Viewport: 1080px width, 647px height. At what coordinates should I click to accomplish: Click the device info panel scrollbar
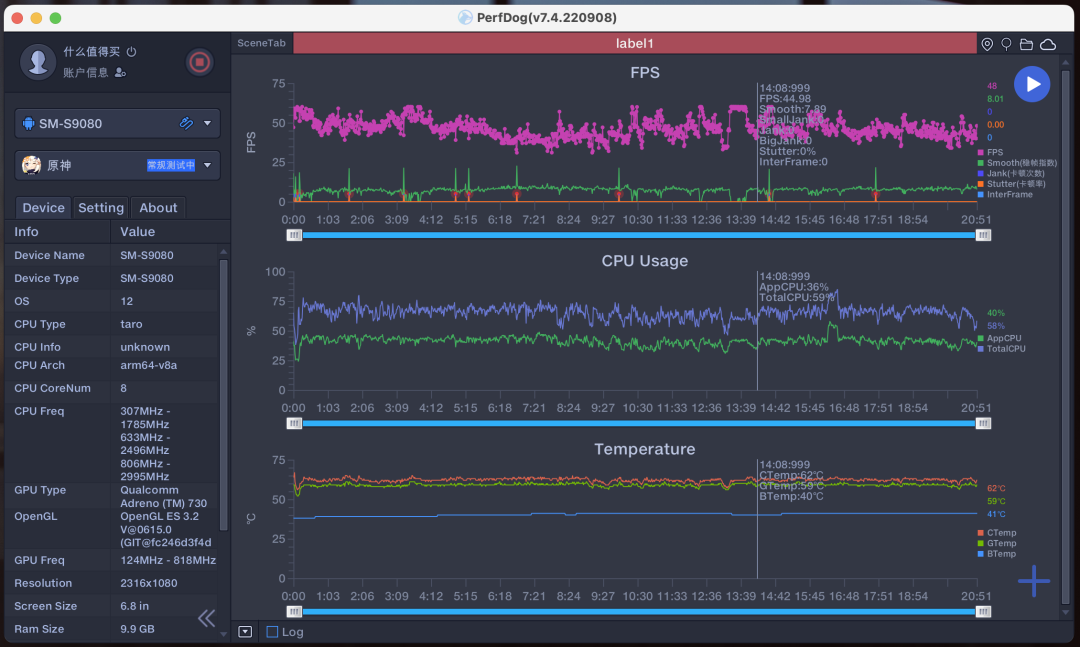coord(223,394)
